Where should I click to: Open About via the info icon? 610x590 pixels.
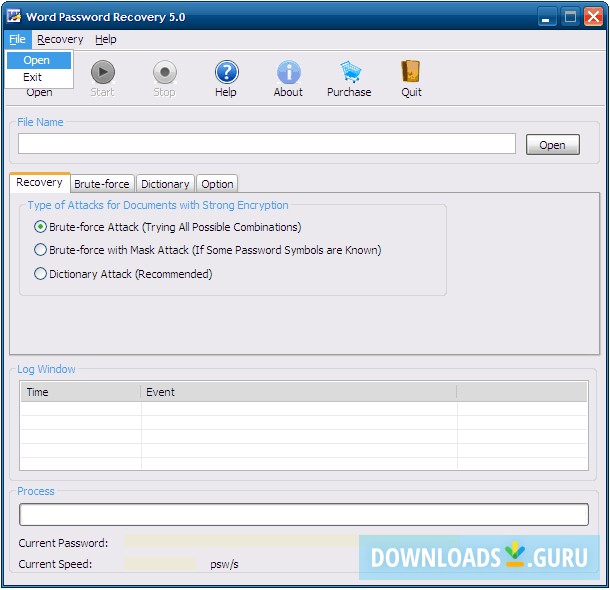coord(288,72)
